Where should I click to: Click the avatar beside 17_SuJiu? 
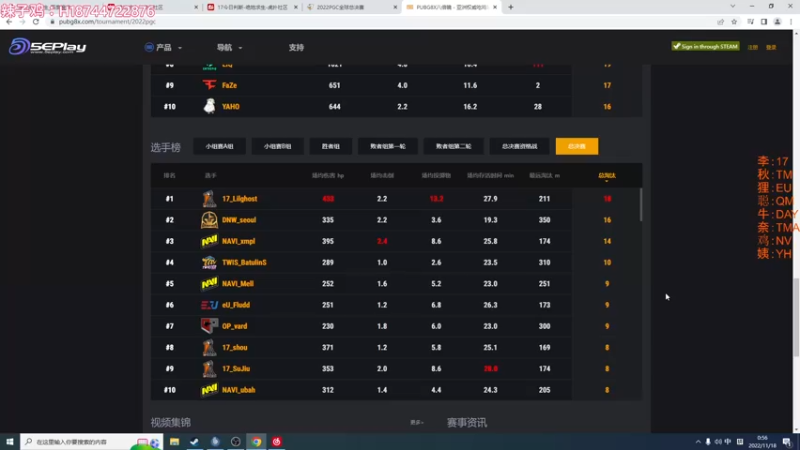[x=209, y=368]
